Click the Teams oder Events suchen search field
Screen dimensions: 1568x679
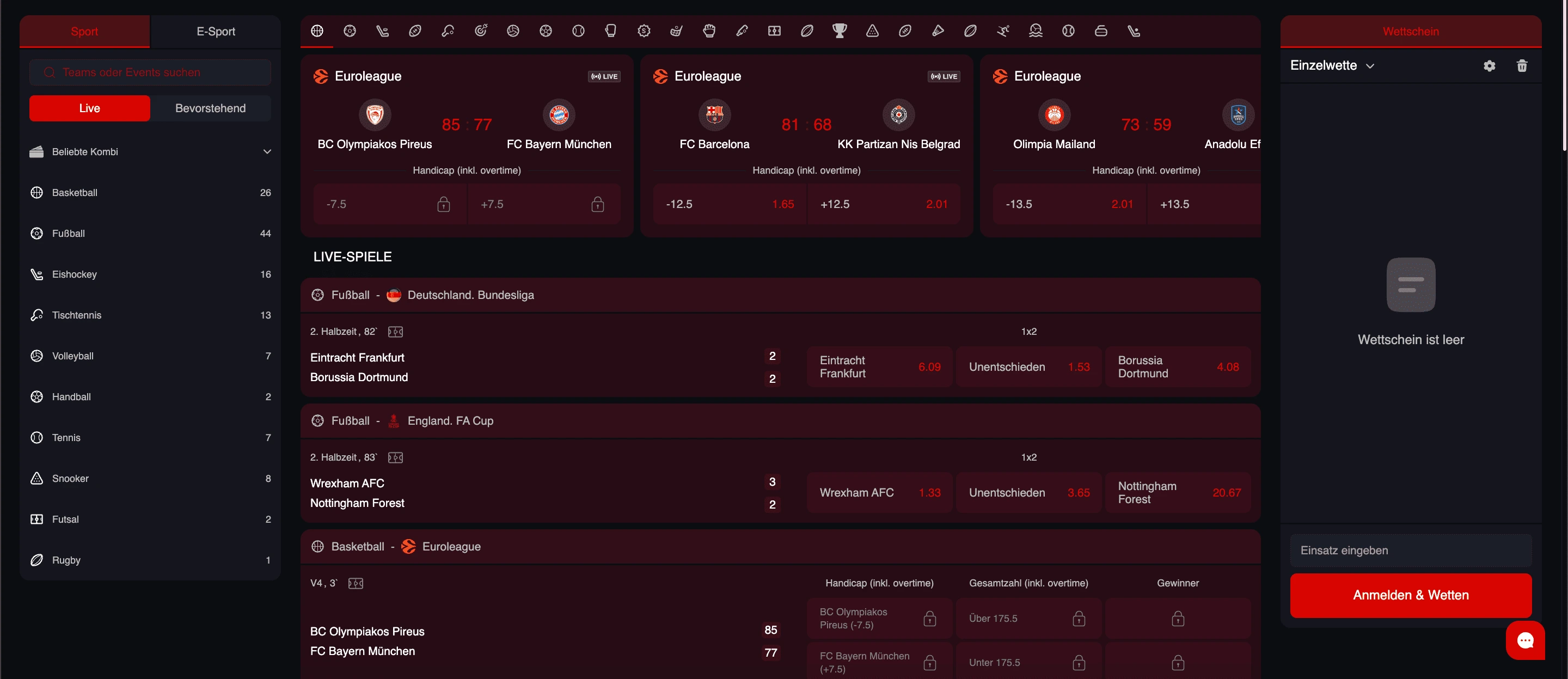pyautogui.click(x=150, y=72)
